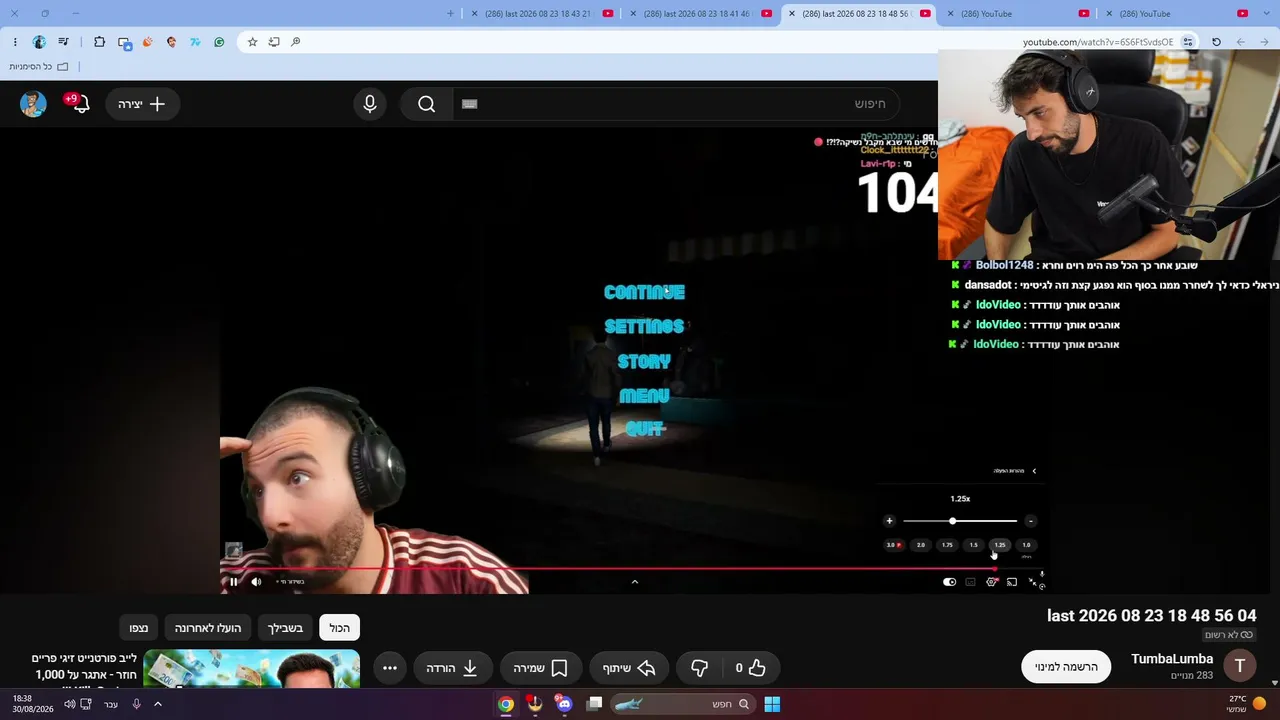The width and height of the screenshot is (1280, 720).
Task: Dislike the video with thumbs down
Action: (700, 668)
